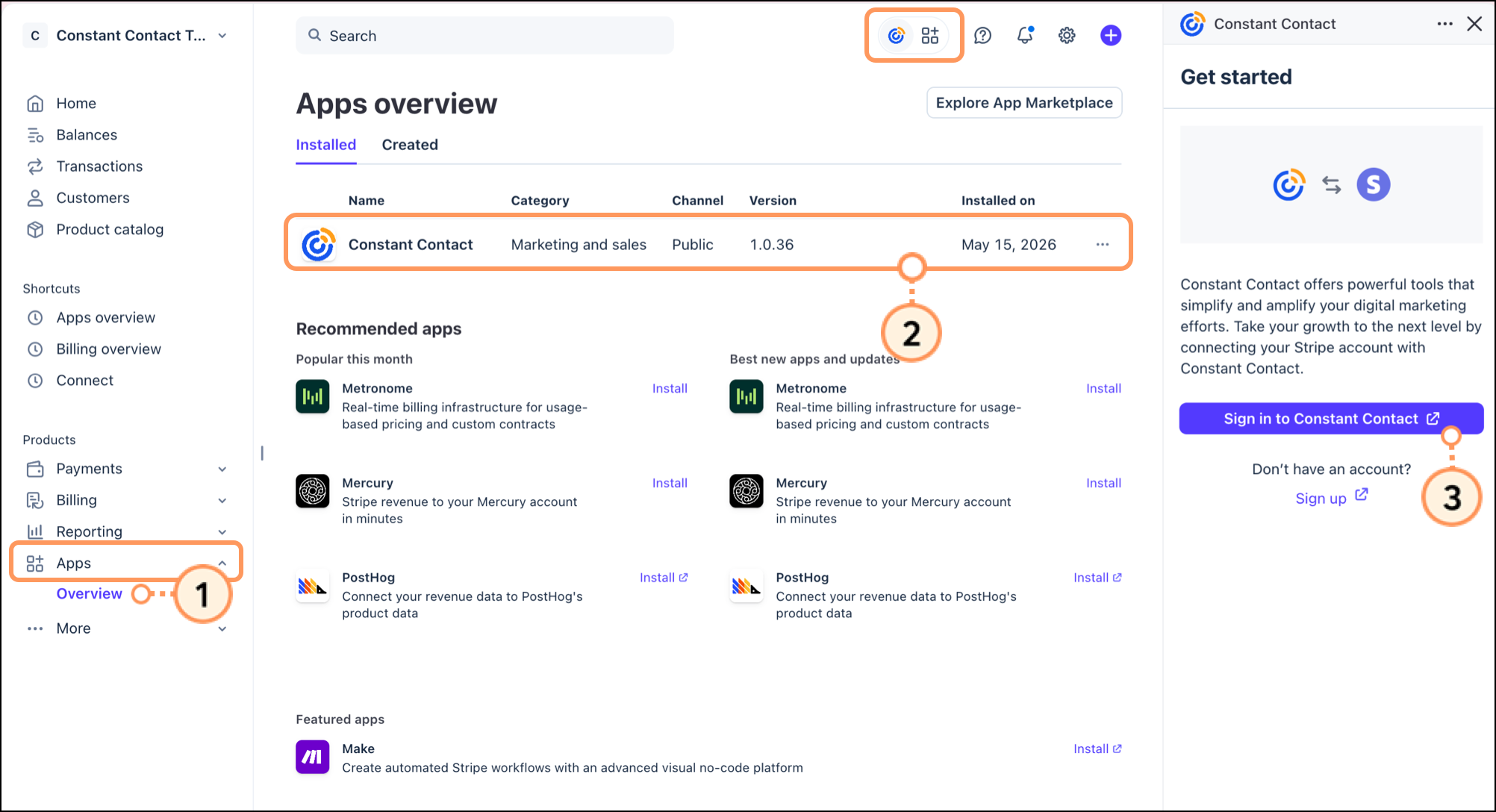Image resolution: width=1496 pixels, height=812 pixels.
Task: Click the 'May 15, 2026' install date
Action: tap(1009, 245)
